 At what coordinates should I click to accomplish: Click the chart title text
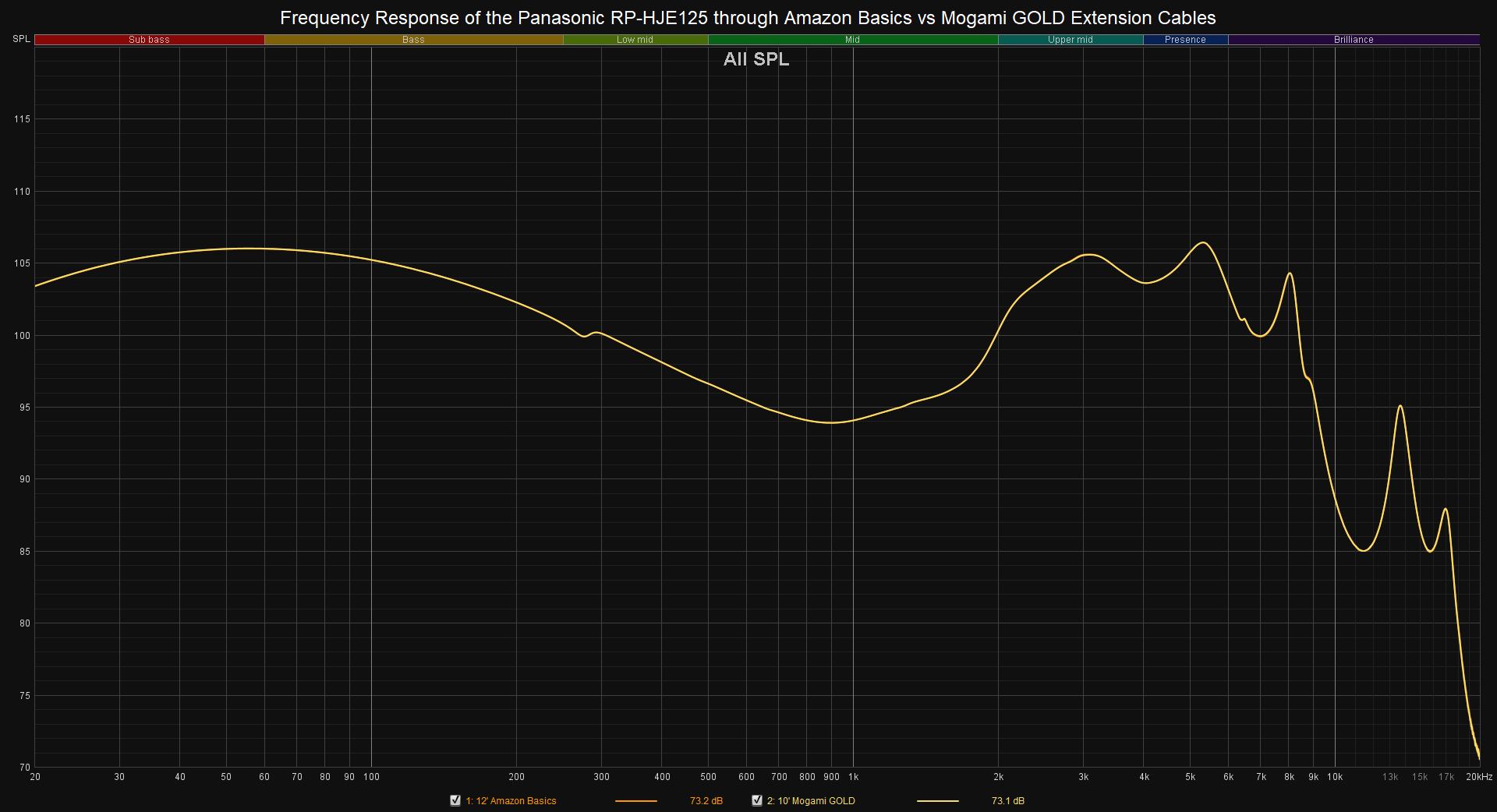pyautogui.click(x=748, y=18)
